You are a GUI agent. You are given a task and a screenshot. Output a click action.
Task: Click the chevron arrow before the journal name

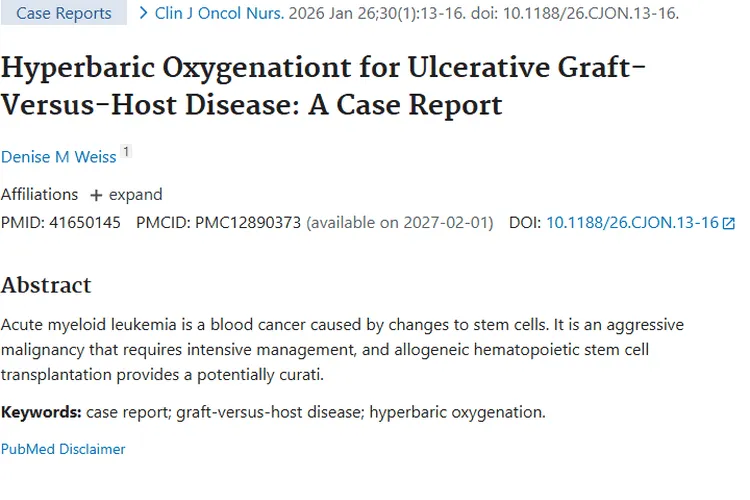[144, 13]
